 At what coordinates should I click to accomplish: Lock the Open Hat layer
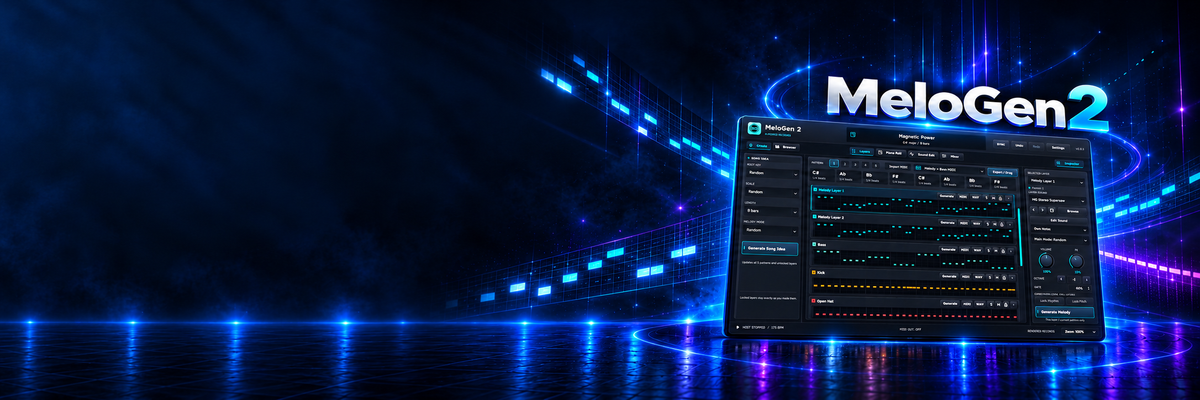(x=1006, y=304)
